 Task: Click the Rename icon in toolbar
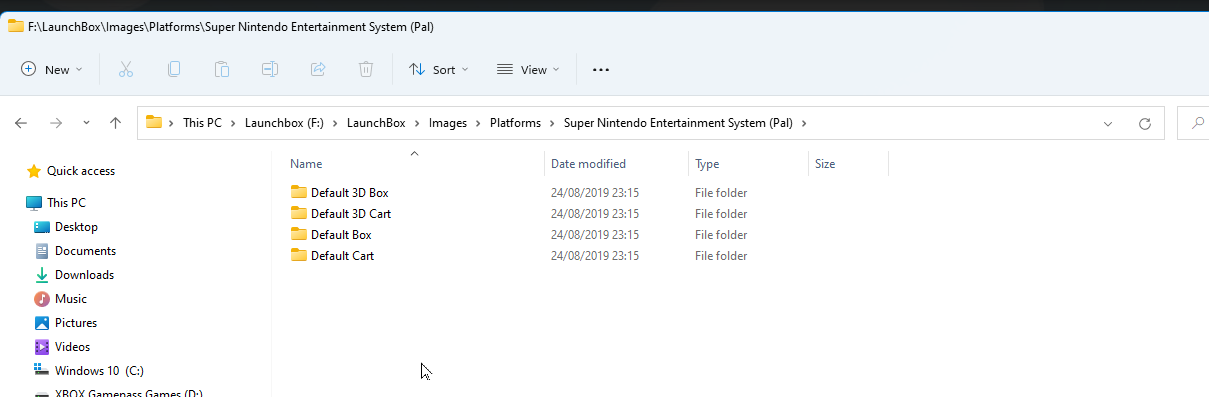270,69
